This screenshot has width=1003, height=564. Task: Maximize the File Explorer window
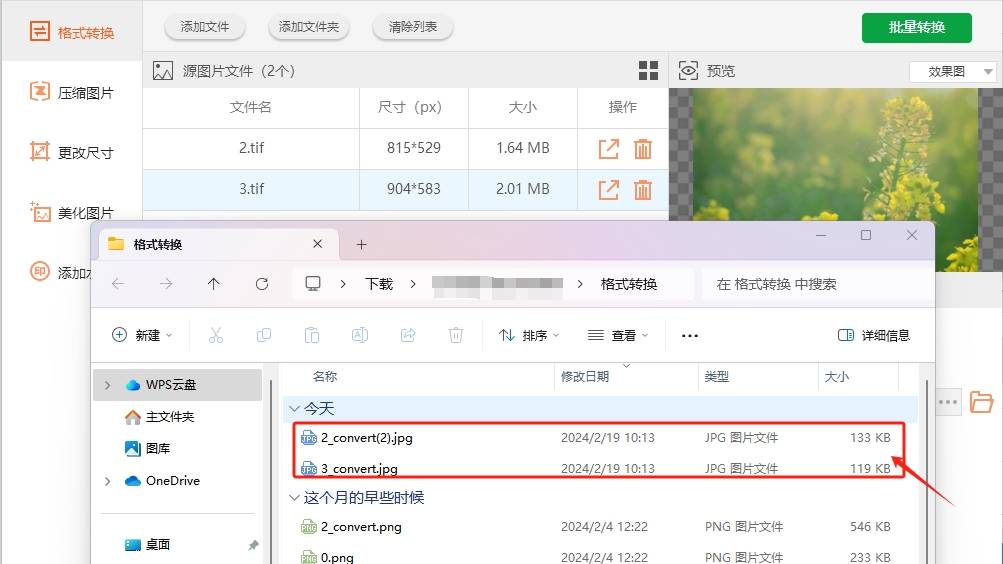(x=865, y=235)
